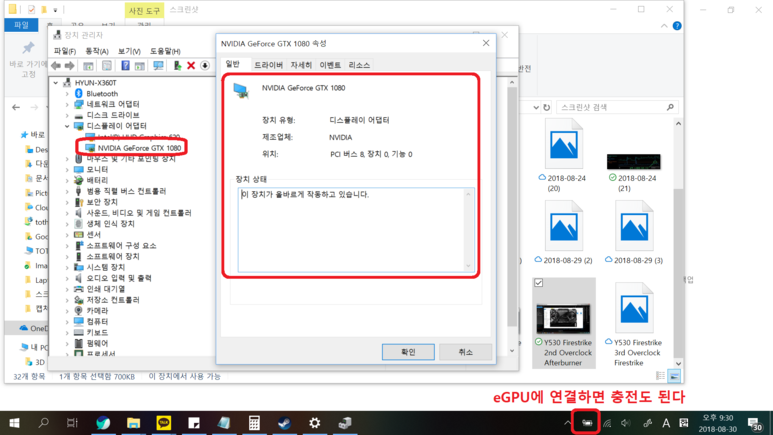The width and height of the screenshot is (773, 435).
Task: Click the Device Manager back arrow toolbar icon
Action: tap(56, 66)
